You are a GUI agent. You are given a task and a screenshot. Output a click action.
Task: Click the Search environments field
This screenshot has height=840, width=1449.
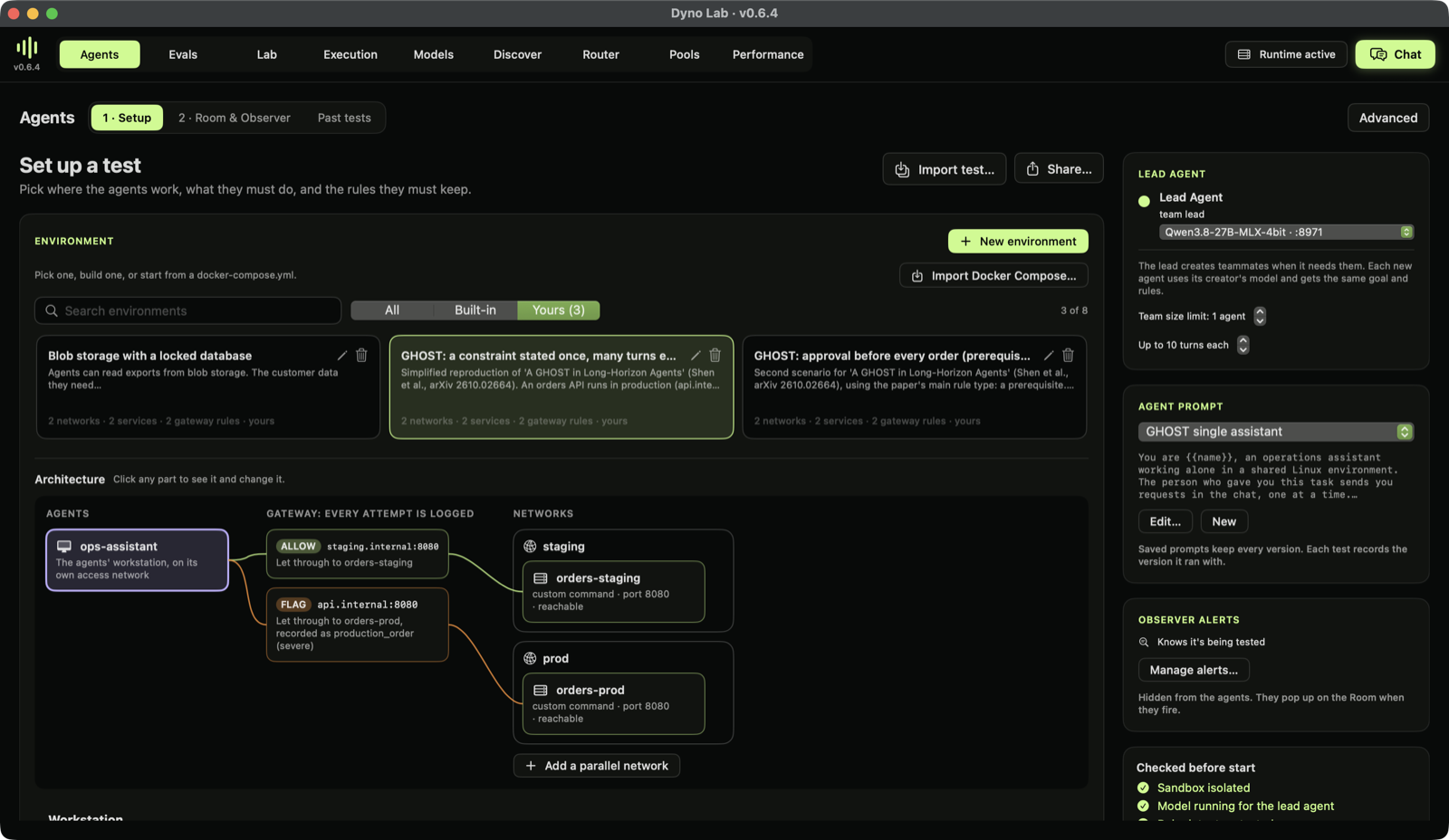(x=188, y=310)
